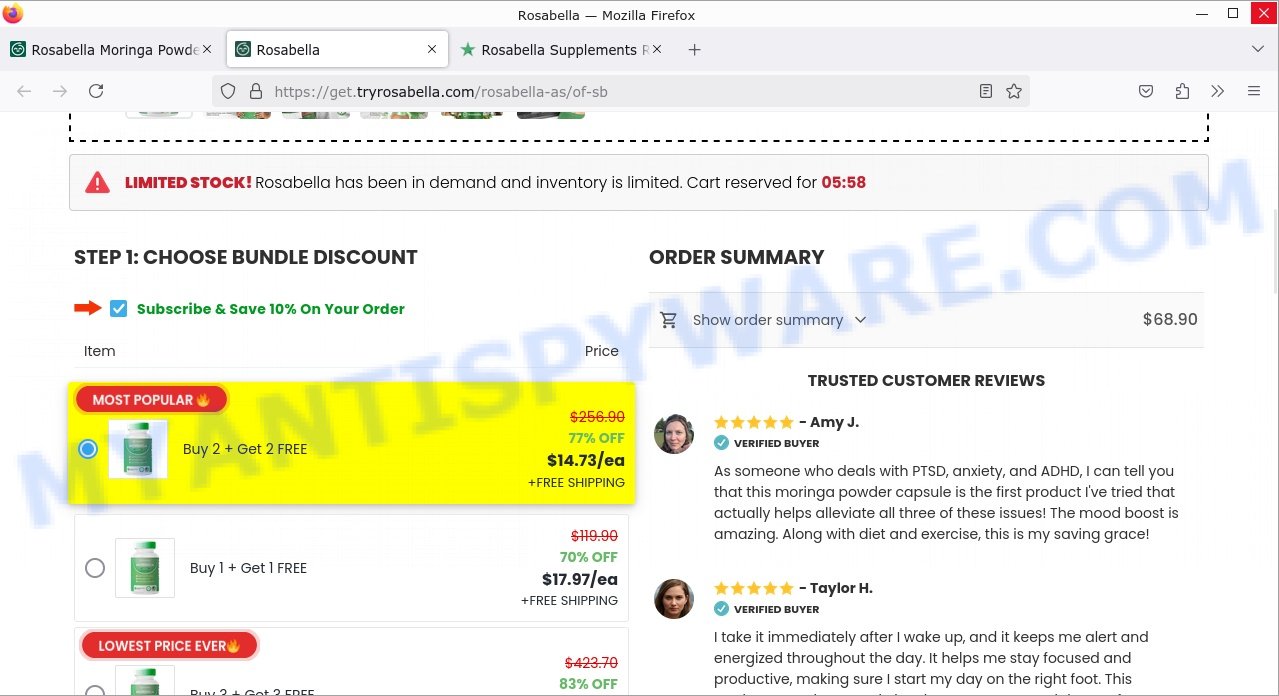Open the Firefox application menu
1279x696 pixels.
point(1254,91)
